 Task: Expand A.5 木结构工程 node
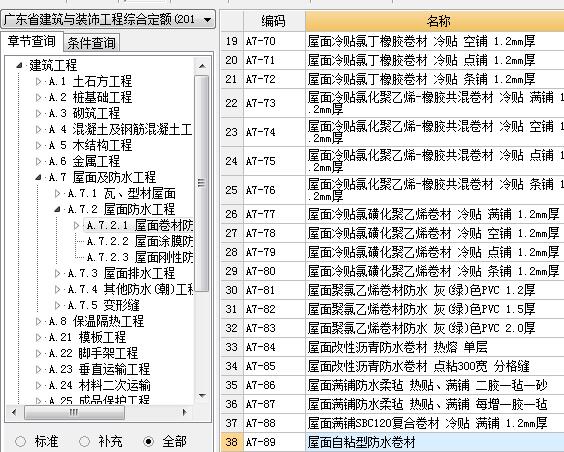pos(38,145)
